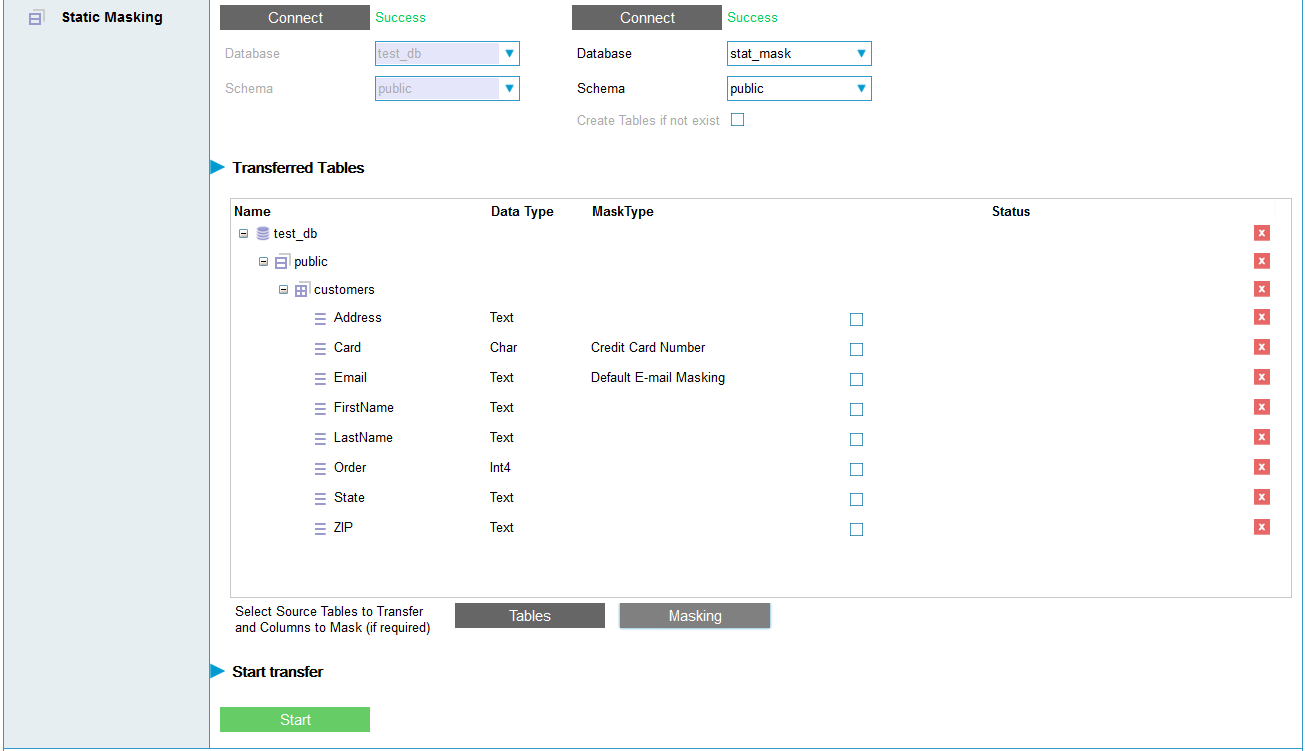This screenshot has width=1305, height=751.
Task: Click the column icon beside ZIP
Action: 320,528
